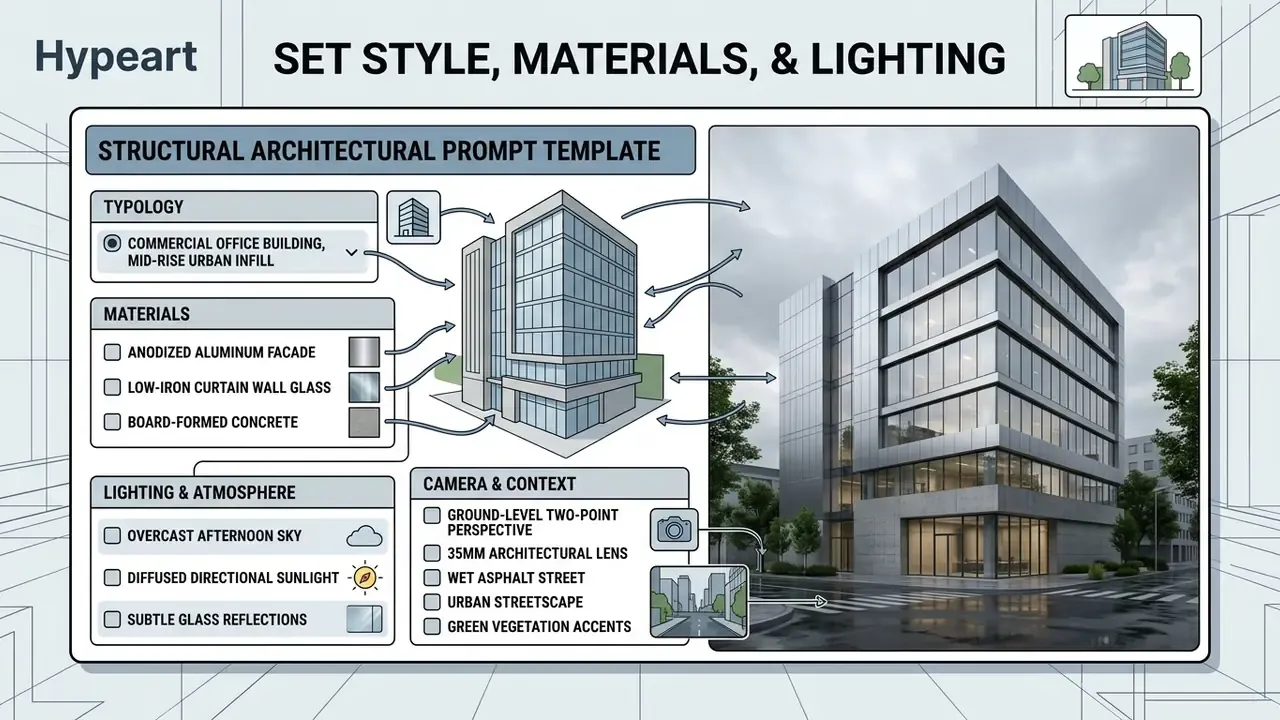Open the typology dropdown chevron
The width and height of the screenshot is (1280, 720).
(351, 253)
